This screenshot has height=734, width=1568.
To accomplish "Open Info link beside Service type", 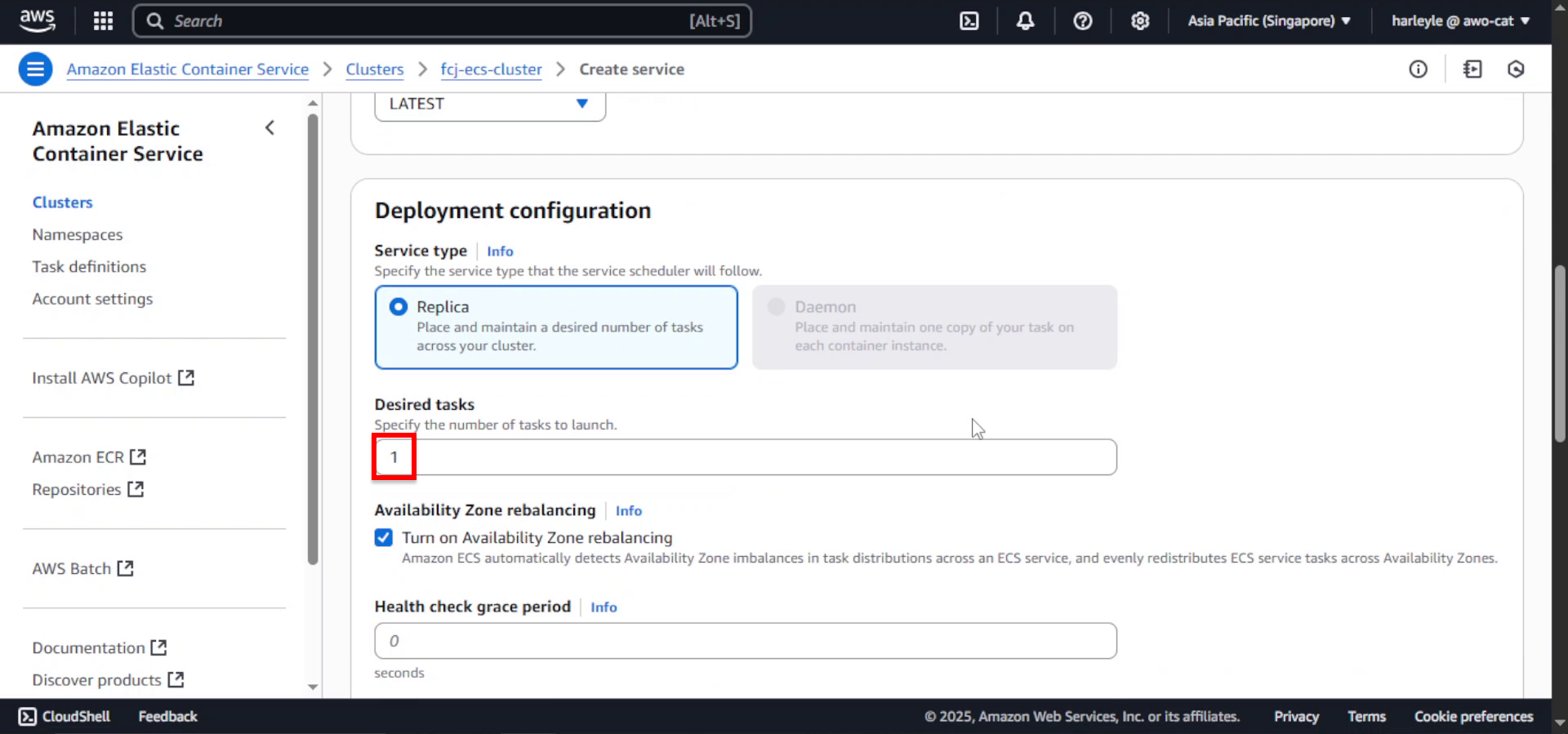I will [500, 251].
